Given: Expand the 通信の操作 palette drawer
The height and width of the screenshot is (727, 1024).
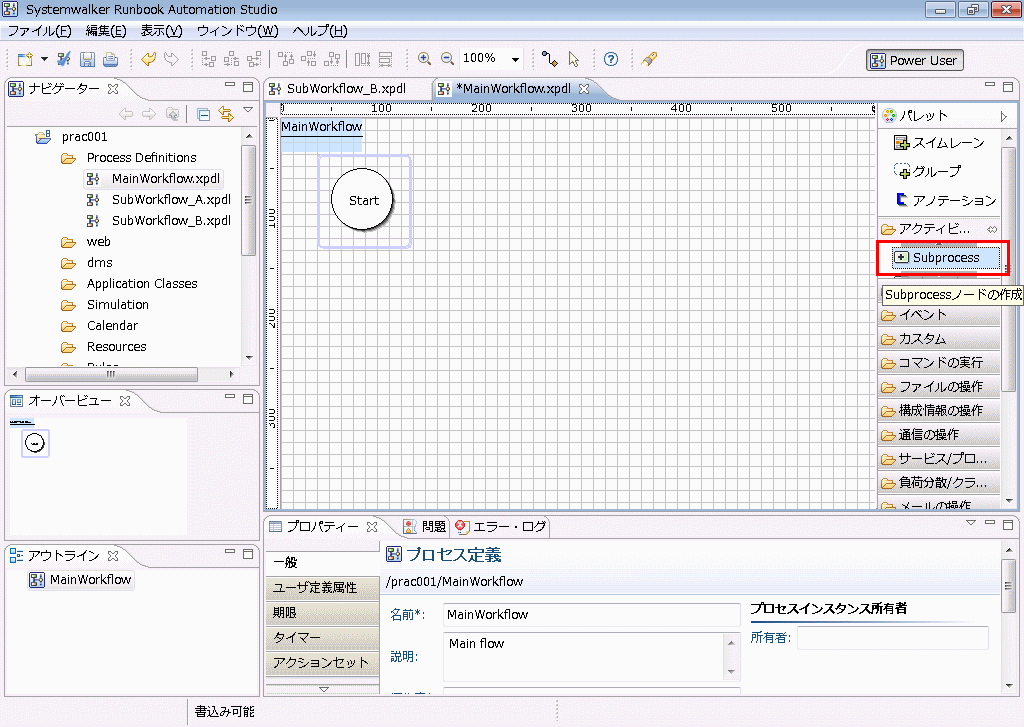Looking at the screenshot, I should 938,434.
